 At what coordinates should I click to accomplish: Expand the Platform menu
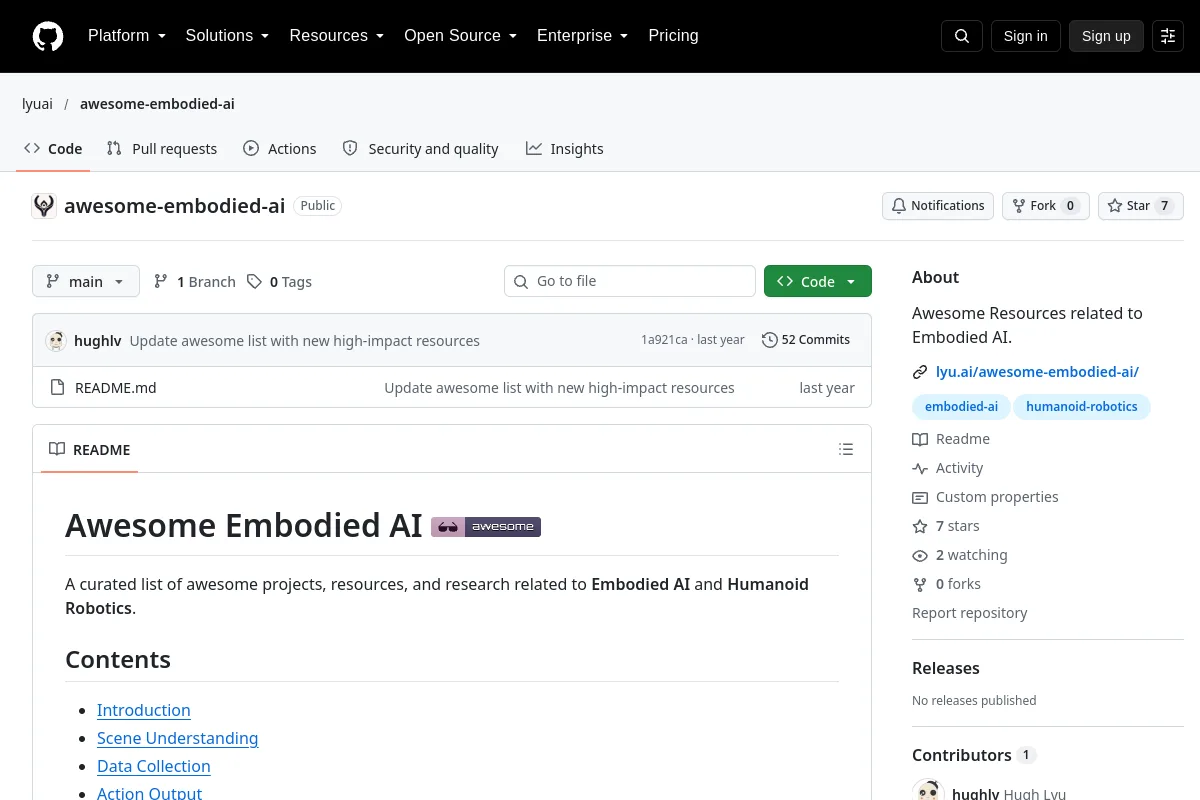click(127, 36)
